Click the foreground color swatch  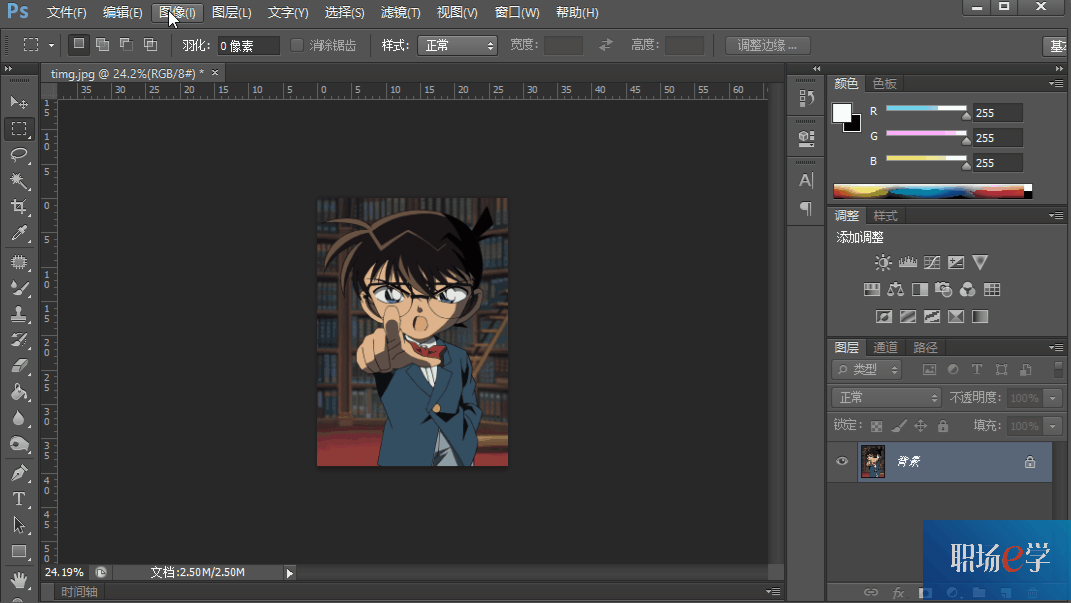(x=842, y=113)
